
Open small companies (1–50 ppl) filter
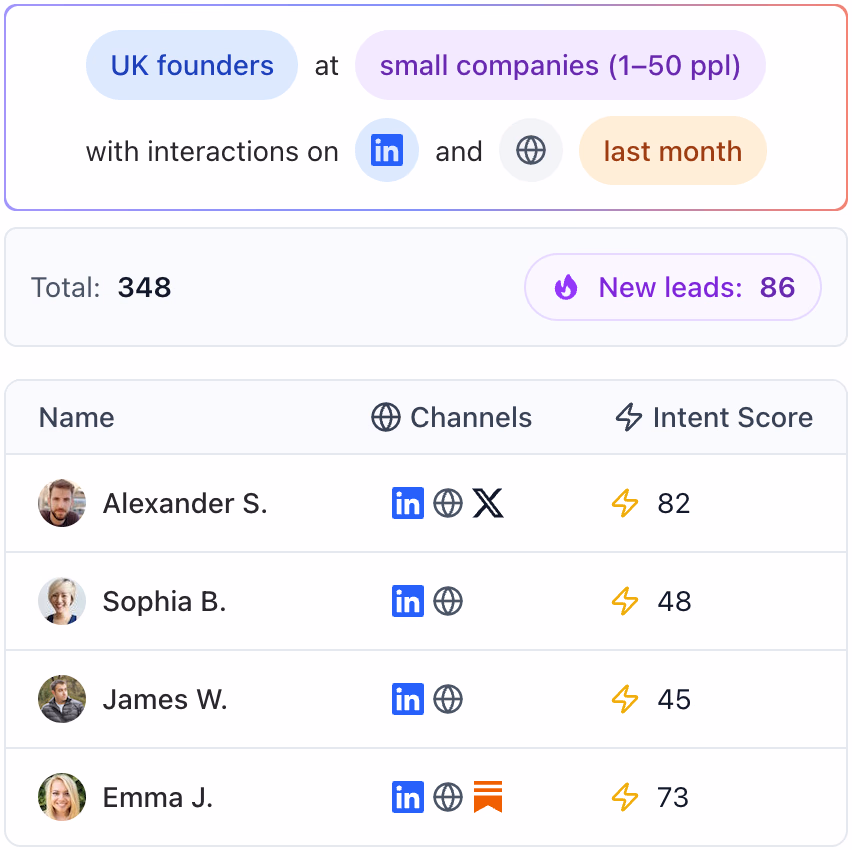coord(560,66)
